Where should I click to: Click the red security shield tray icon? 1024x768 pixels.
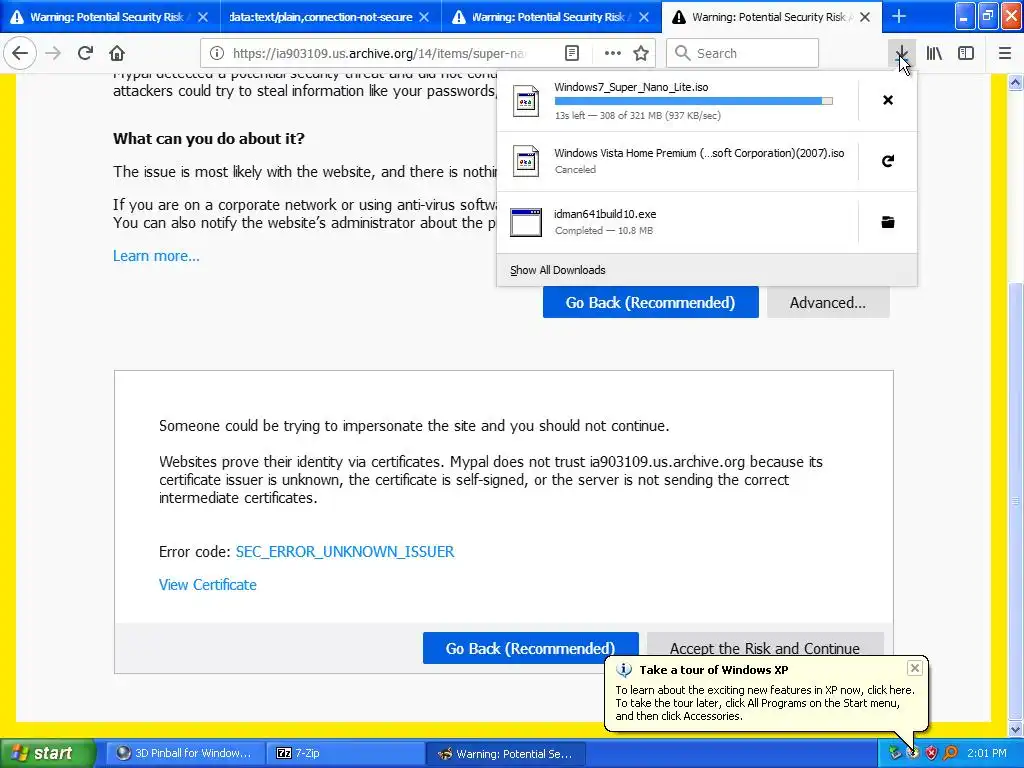(x=931, y=753)
